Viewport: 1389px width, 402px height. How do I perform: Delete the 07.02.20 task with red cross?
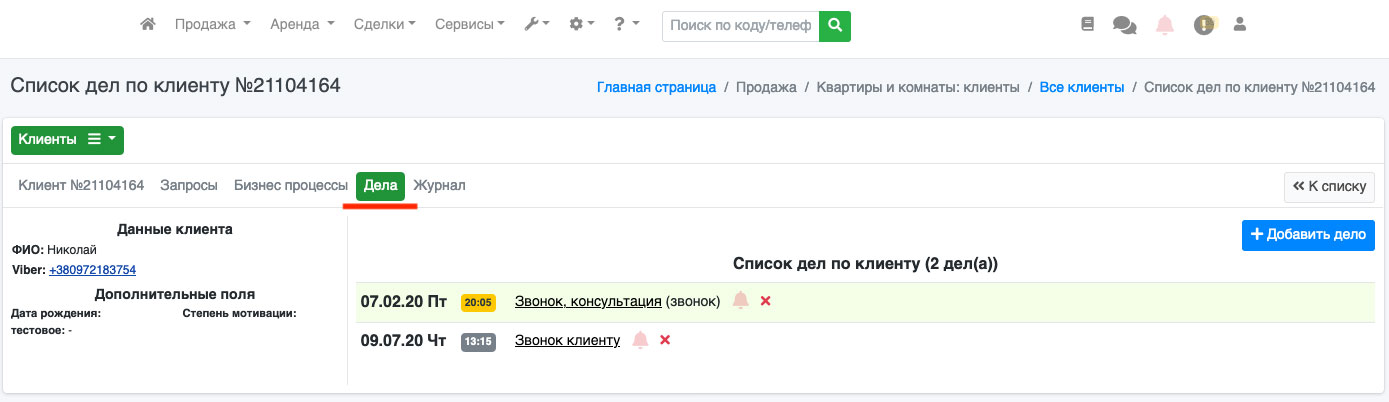click(x=766, y=301)
